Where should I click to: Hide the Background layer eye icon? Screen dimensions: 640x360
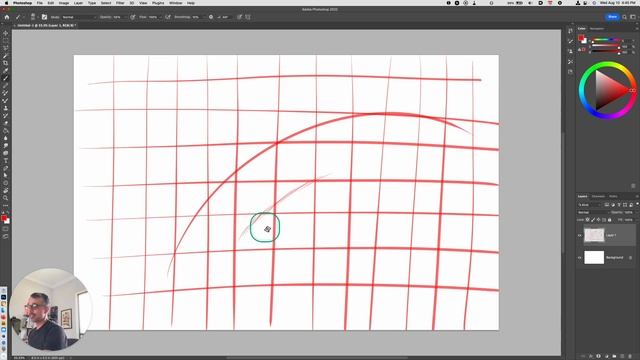(x=580, y=258)
